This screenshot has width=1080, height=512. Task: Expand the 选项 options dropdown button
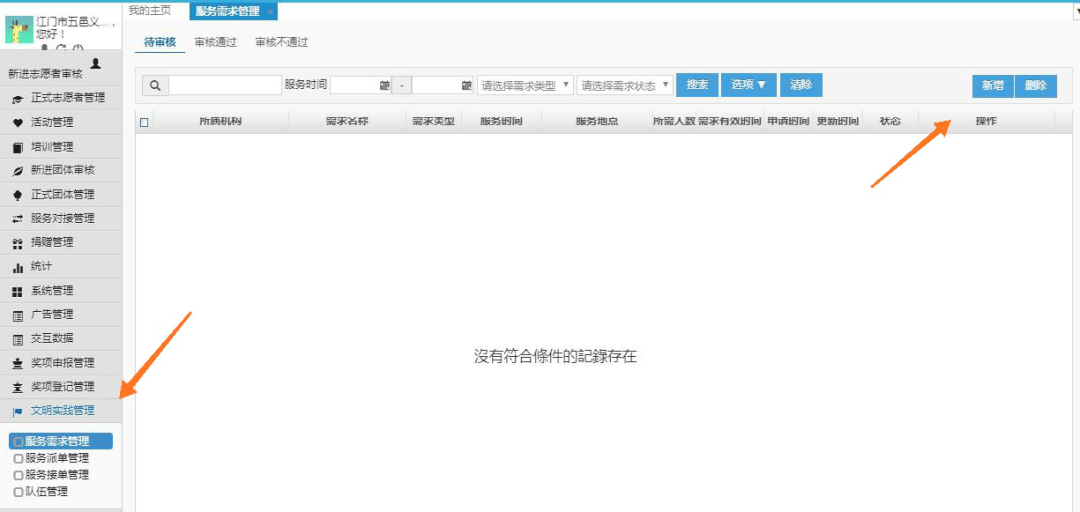[x=749, y=85]
